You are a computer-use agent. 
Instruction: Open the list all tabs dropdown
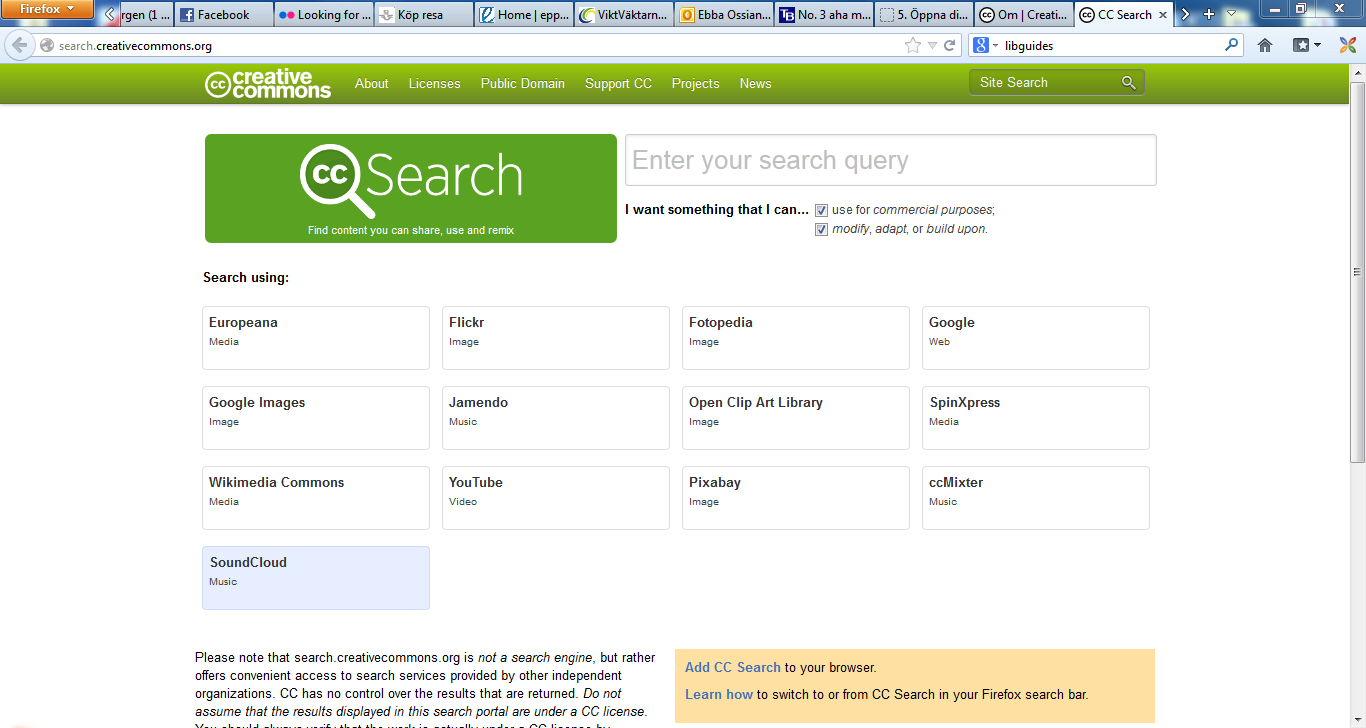1231,15
